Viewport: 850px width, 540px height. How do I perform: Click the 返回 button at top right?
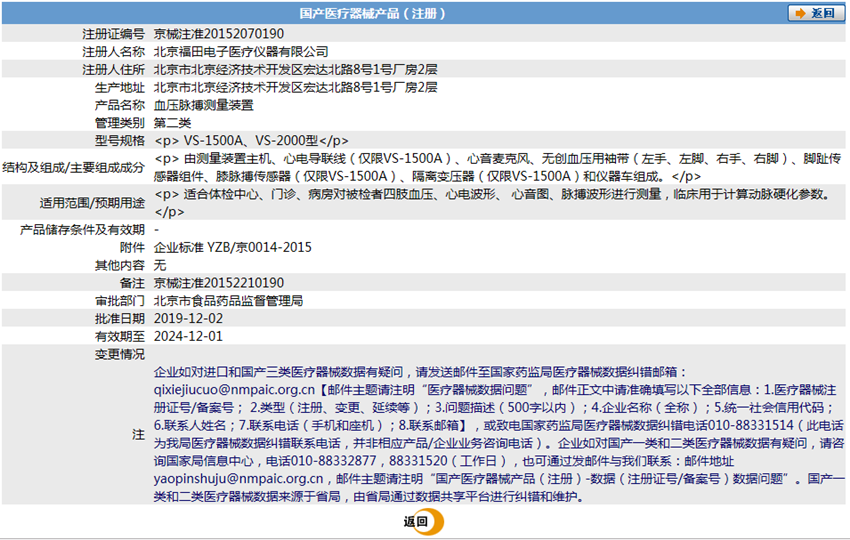pos(816,13)
